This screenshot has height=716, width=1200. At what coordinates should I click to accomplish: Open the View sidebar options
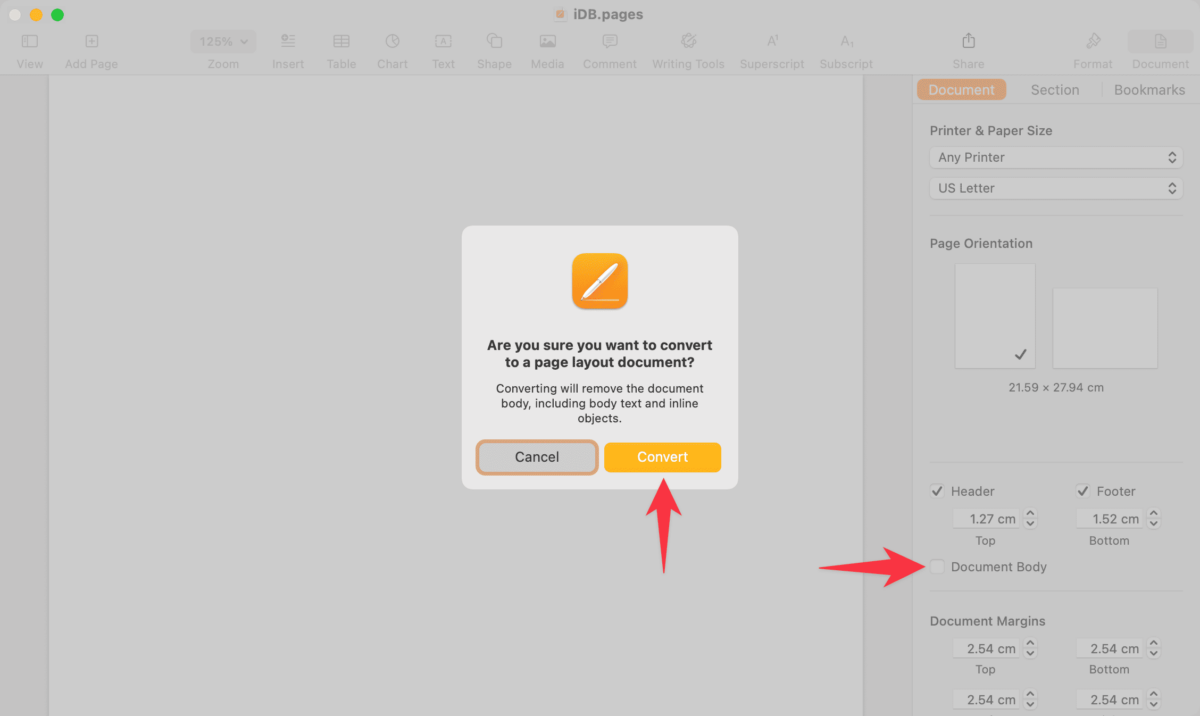pyautogui.click(x=30, y=50)
